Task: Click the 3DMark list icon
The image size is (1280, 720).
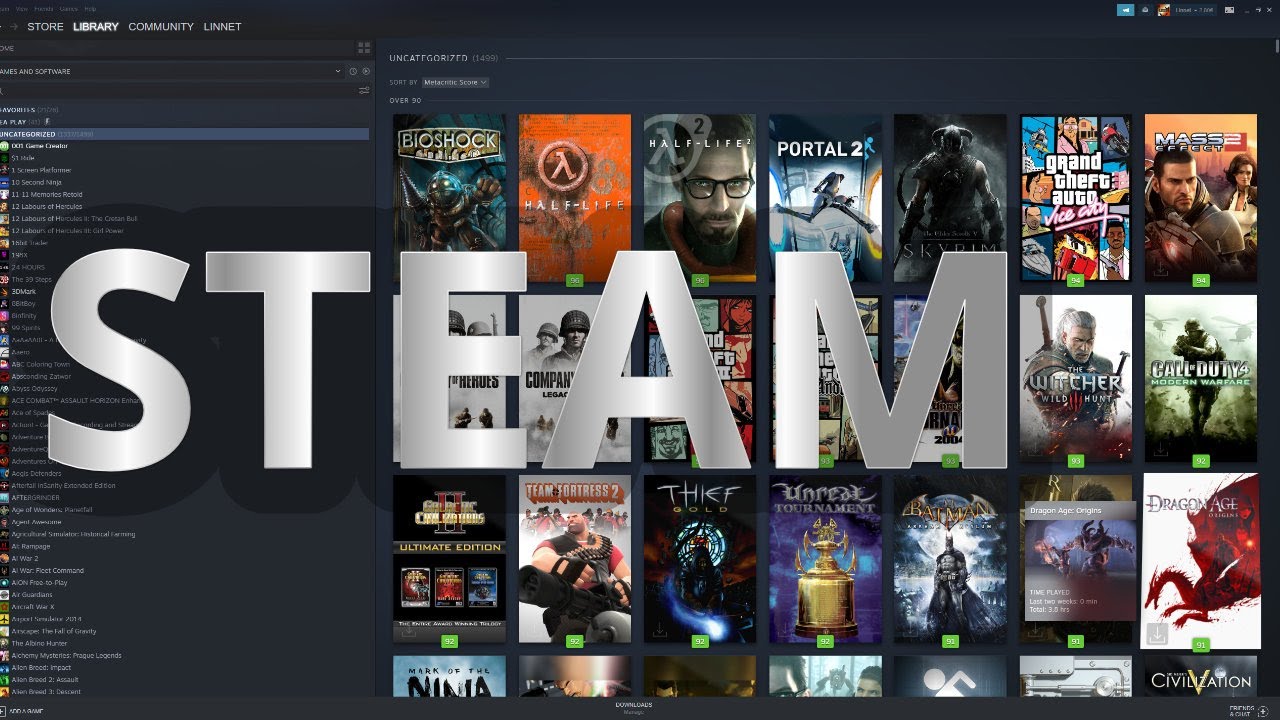Action: click(x=4, y=291)
